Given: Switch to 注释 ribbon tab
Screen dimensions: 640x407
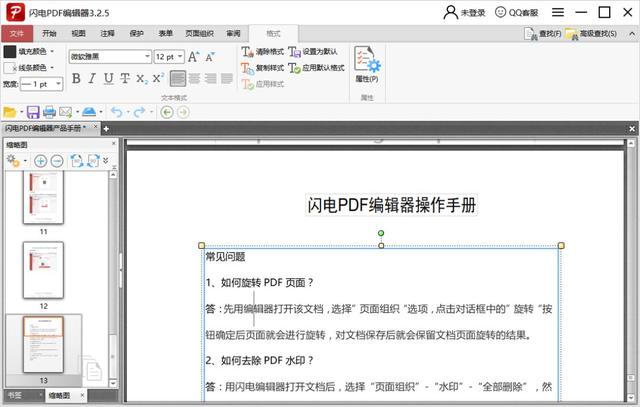Looking at the screenshot, I should click(x=107, y=33).
